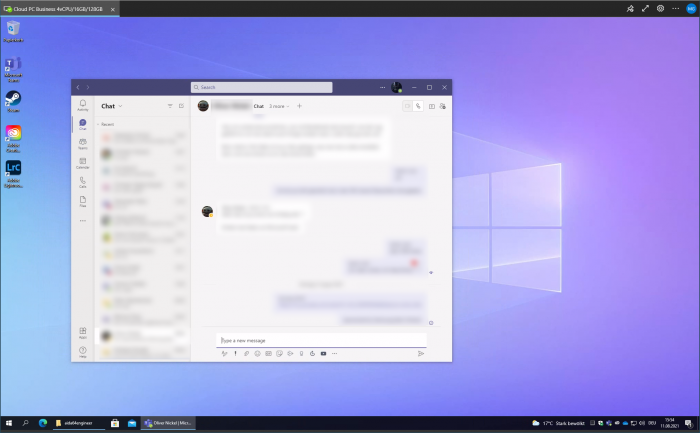
Task: Start a video call in the chat
Action: coord(407,106)
